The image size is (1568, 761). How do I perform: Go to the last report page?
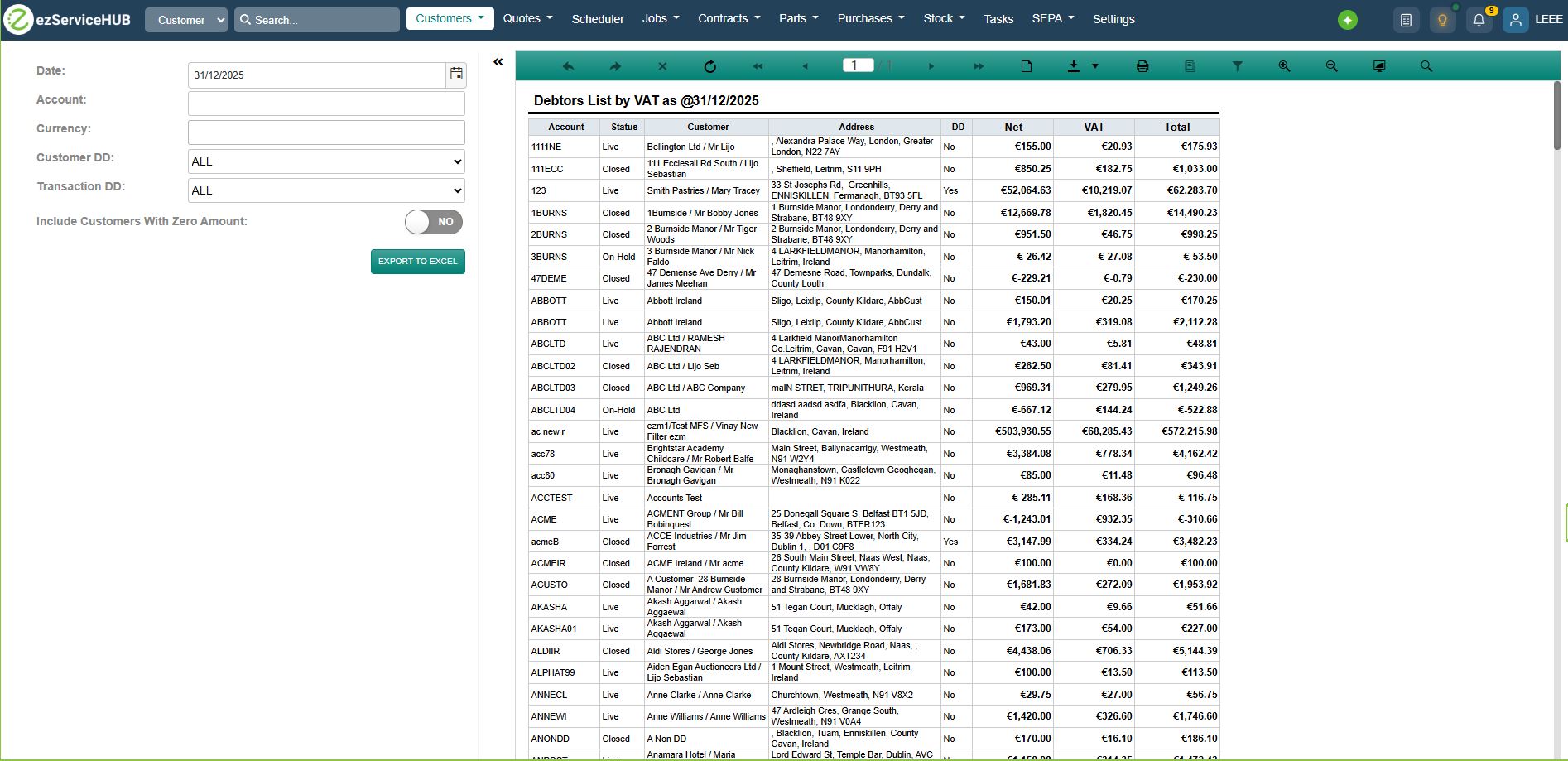[x=979, y=66]
